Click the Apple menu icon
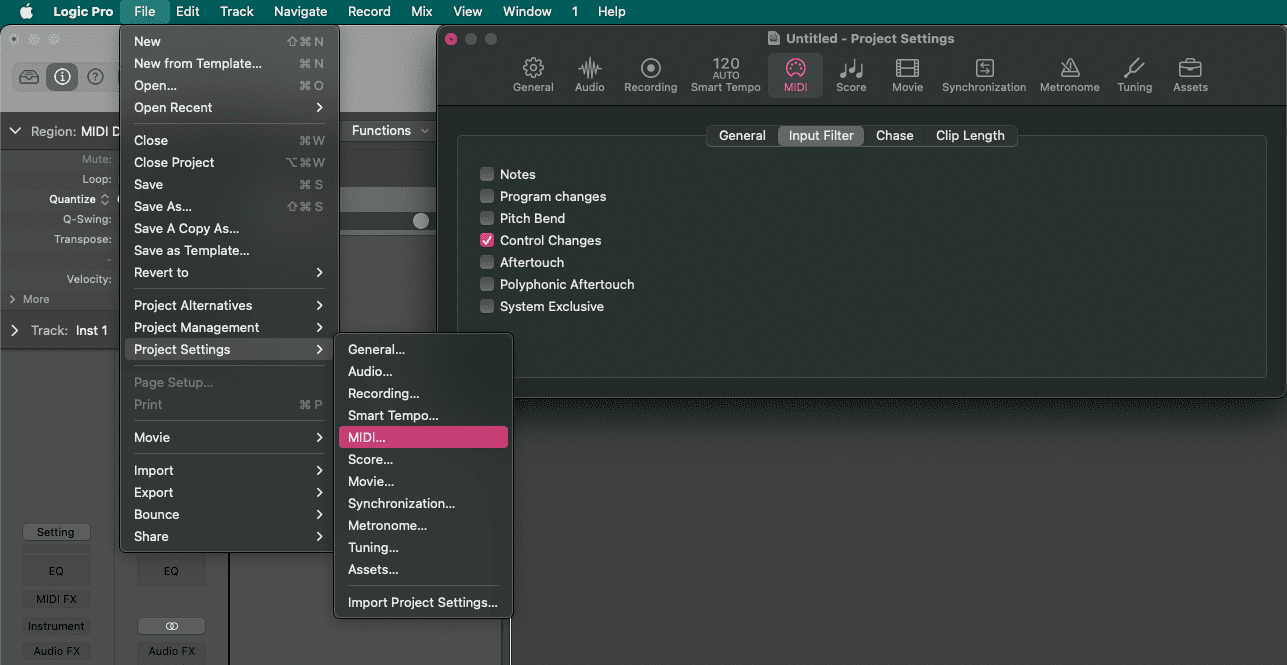The width and height of the screenshot is (1287, 665). coord(27,11)
